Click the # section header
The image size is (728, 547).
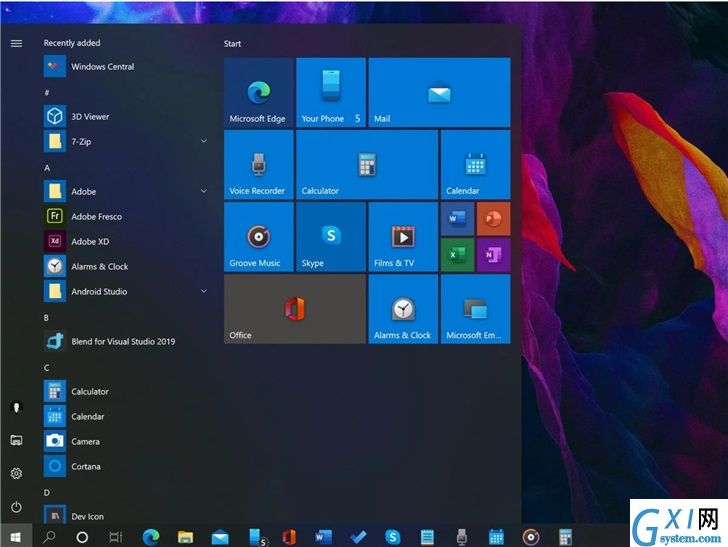(x=46, y=93)
